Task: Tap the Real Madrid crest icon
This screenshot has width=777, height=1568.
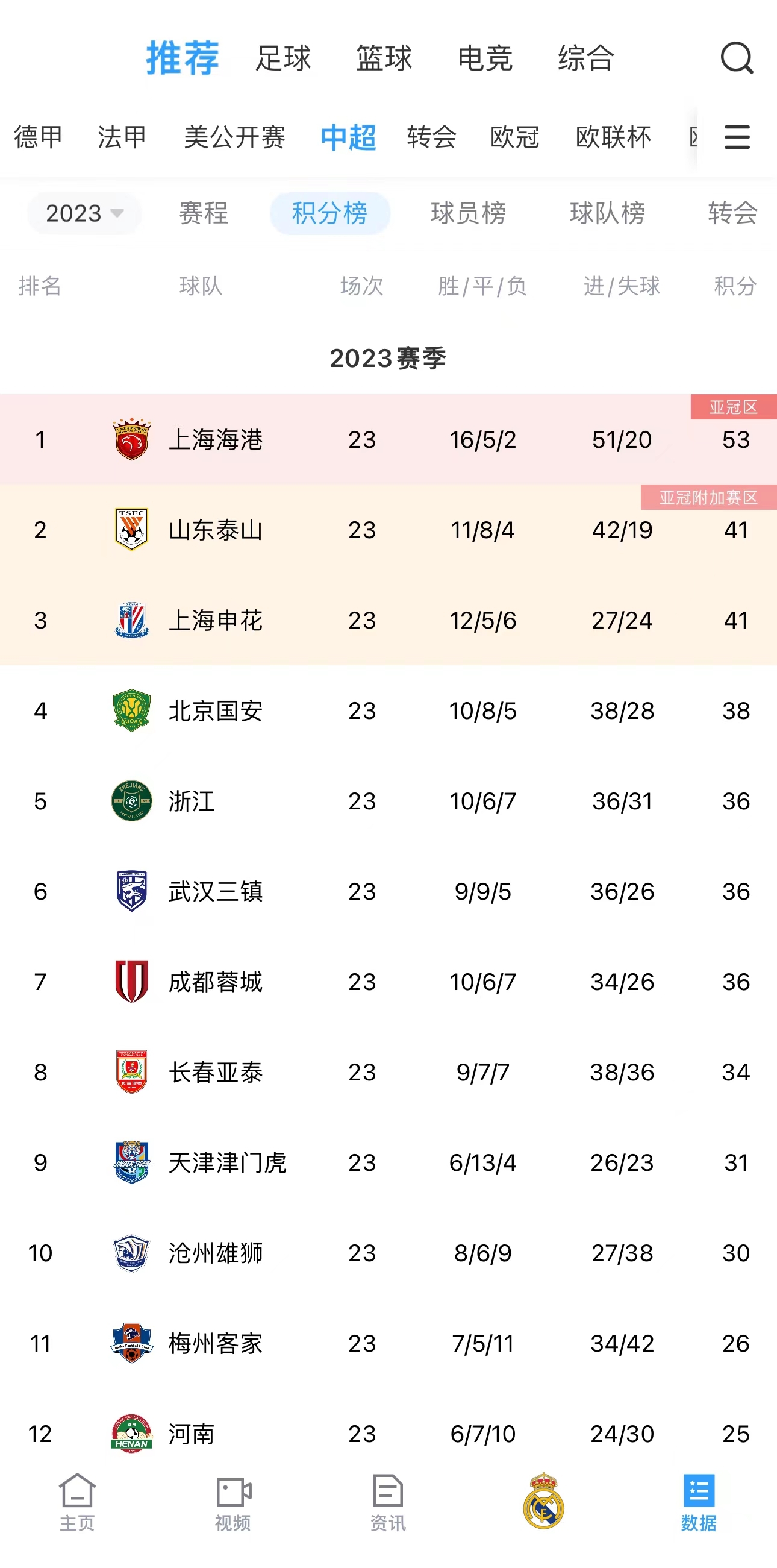Action: tap(543, 1501)
